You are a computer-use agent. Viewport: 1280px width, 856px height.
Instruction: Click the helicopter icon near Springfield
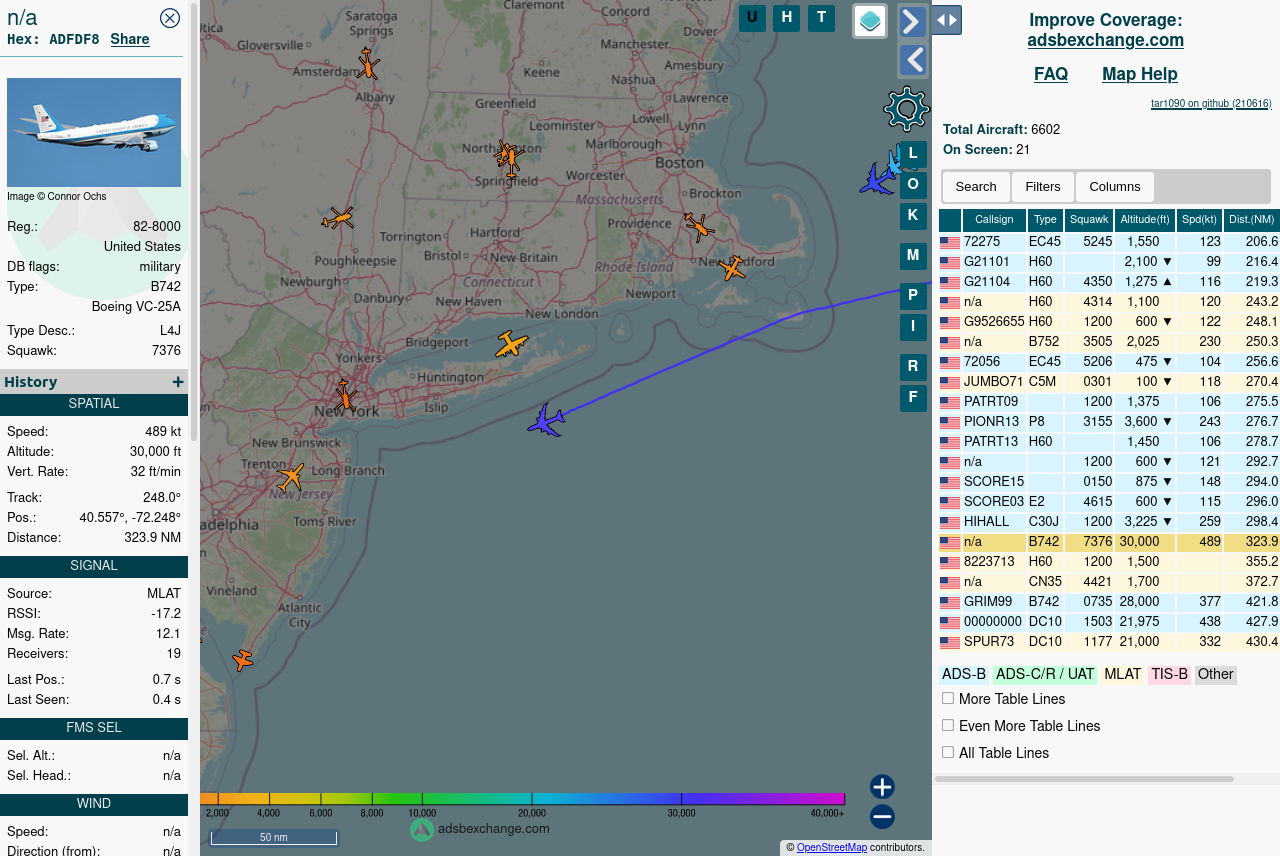(509, 157)
